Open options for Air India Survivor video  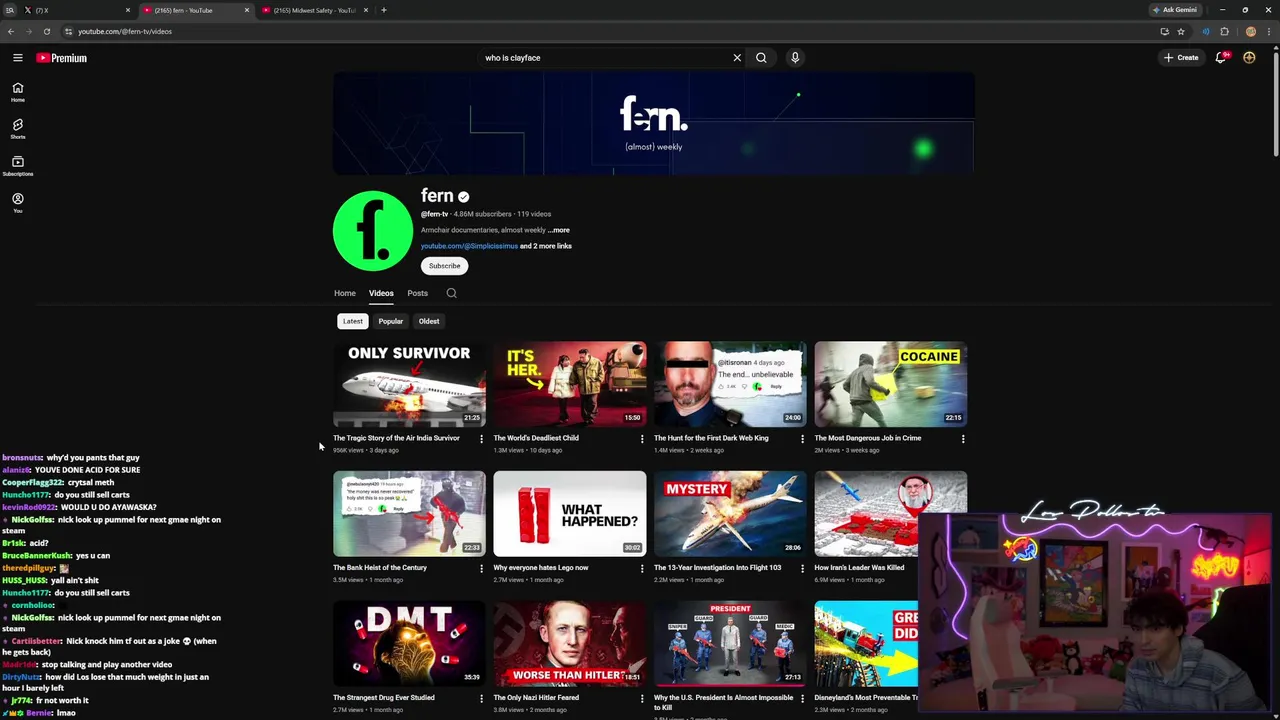point(481,438)
